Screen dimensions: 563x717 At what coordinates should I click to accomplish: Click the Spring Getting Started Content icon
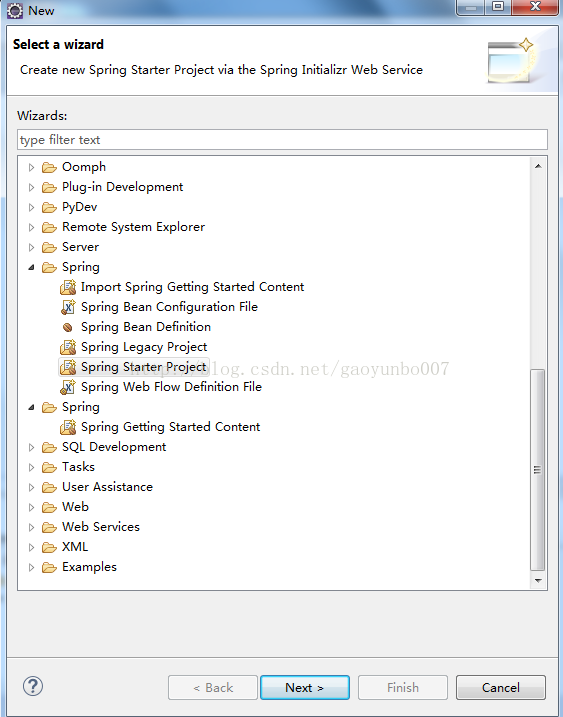(x=68, y=428)
